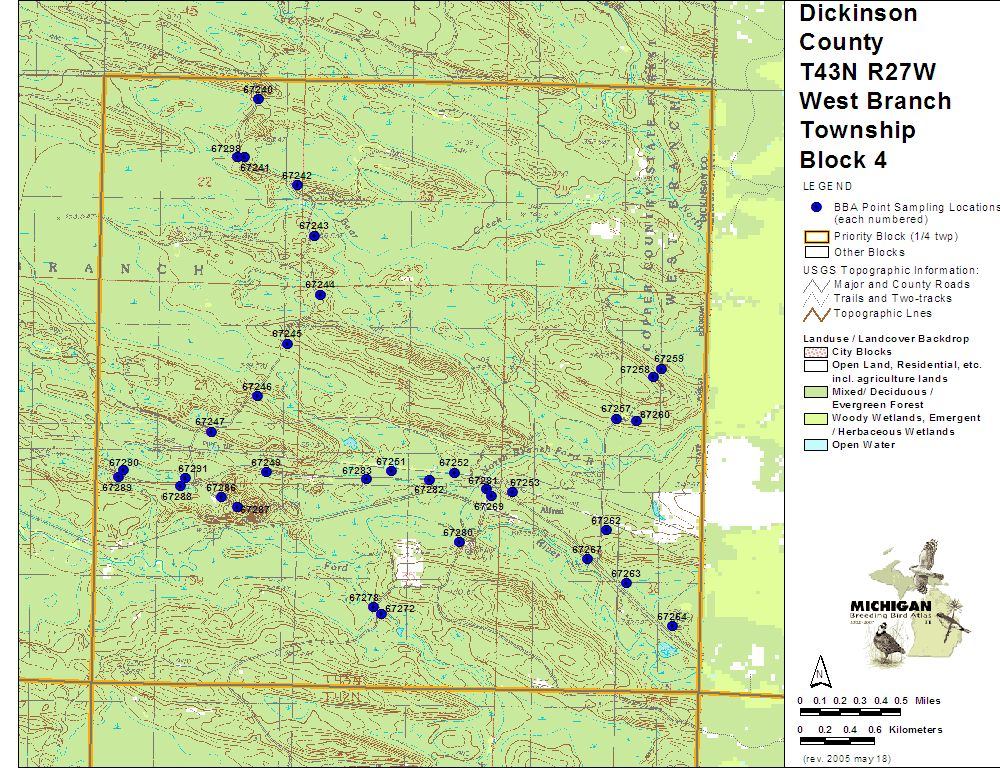This screenshot has height=768, width=1000.
Task: Select sampling point 67244
Action: coord(320,295)
